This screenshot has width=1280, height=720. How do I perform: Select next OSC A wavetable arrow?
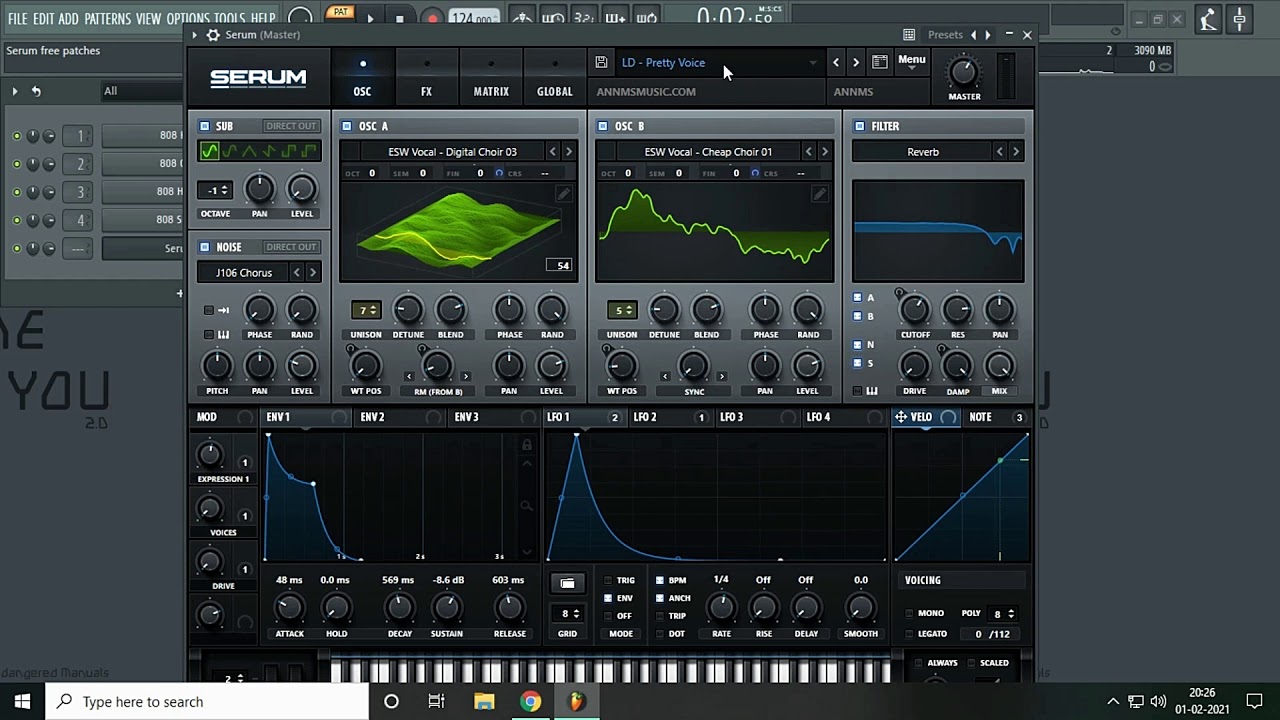pos(569,152)
